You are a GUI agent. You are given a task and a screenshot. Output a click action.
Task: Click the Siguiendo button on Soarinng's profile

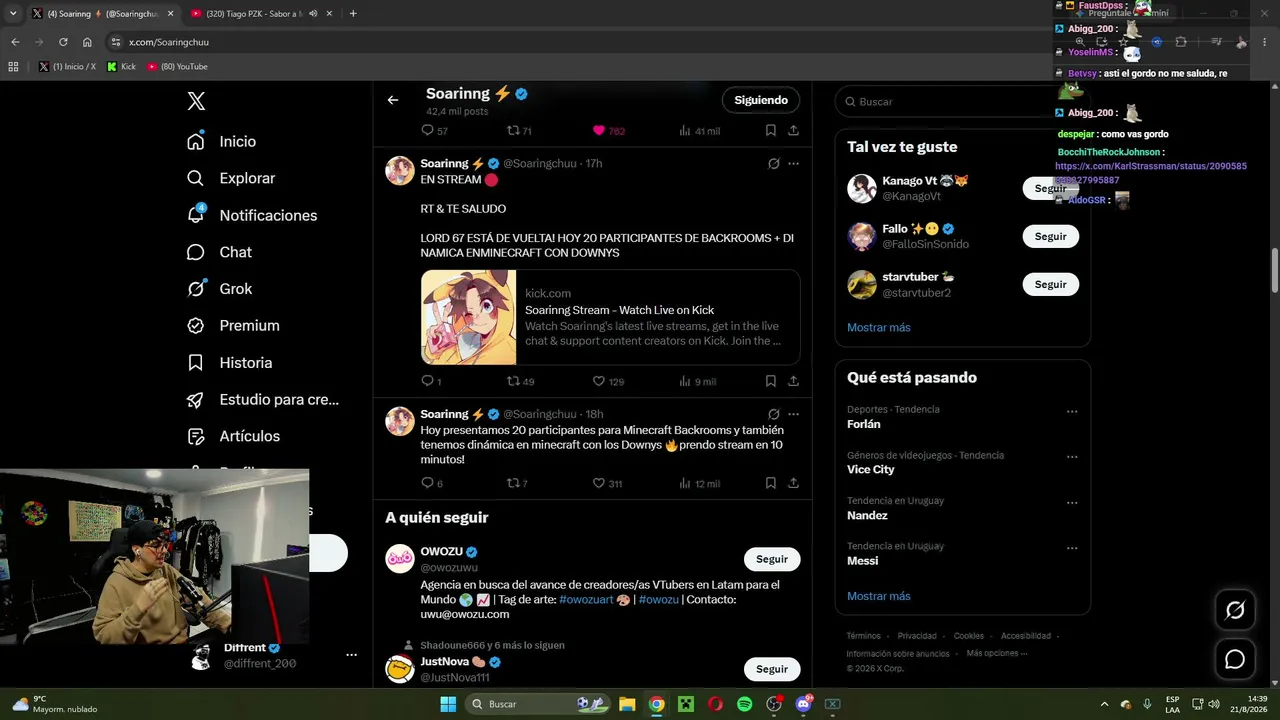[x=761, y=100]
